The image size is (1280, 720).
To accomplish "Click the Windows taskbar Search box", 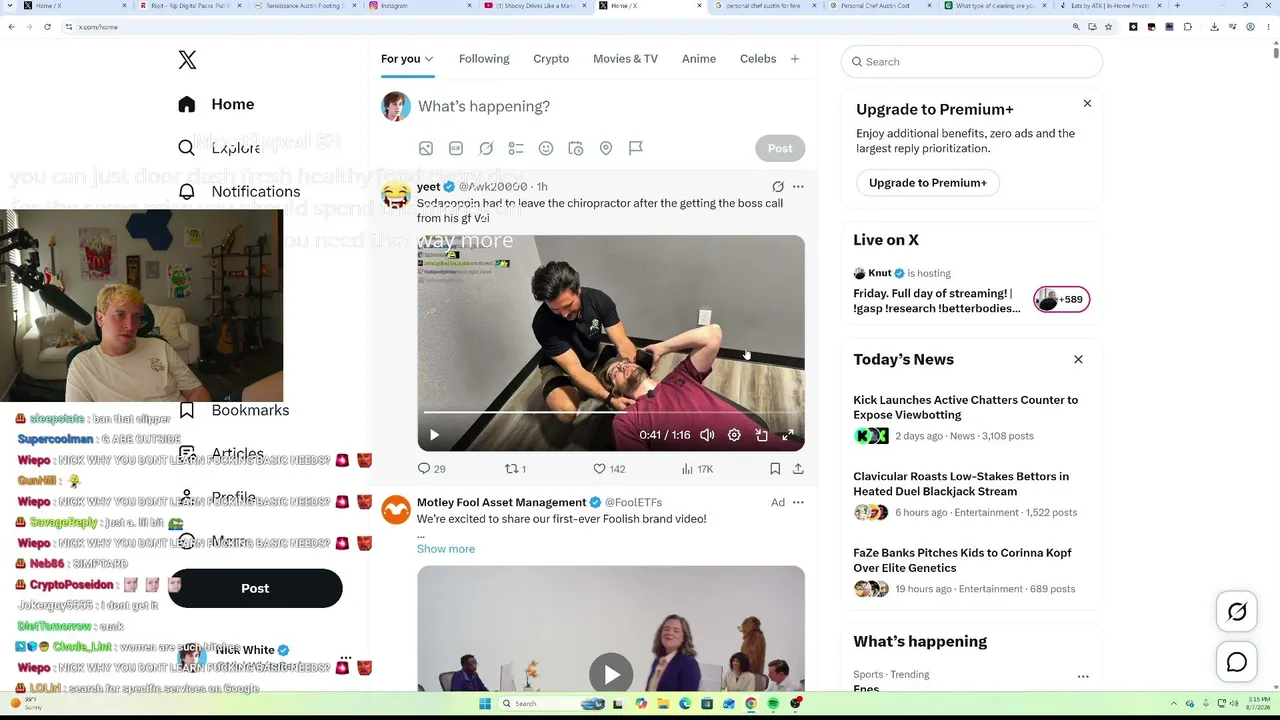I will (x=552, y=704).
